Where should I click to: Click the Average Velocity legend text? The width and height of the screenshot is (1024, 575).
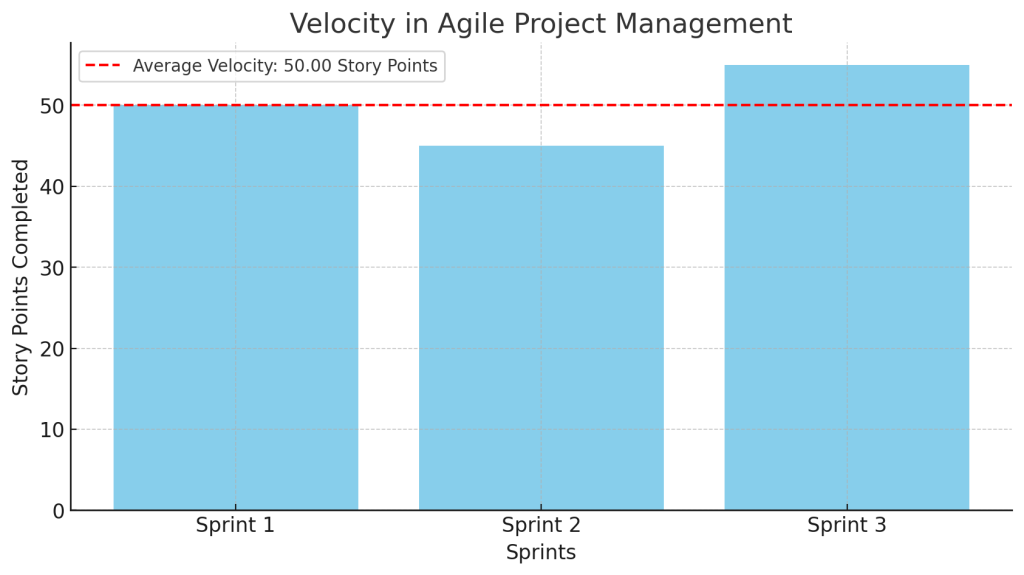click(x=285, y=66)
